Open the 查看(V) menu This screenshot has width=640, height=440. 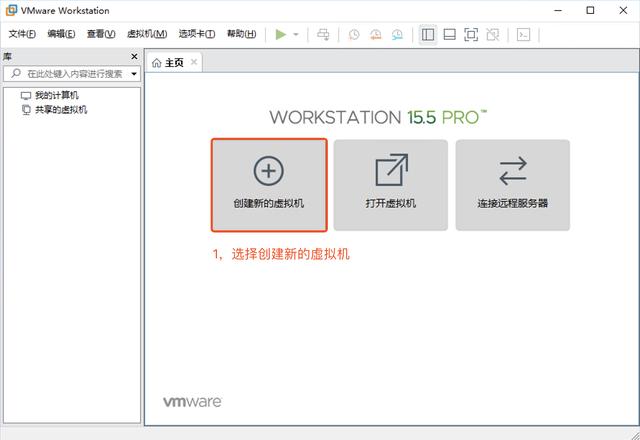click(x=101, y=34)
